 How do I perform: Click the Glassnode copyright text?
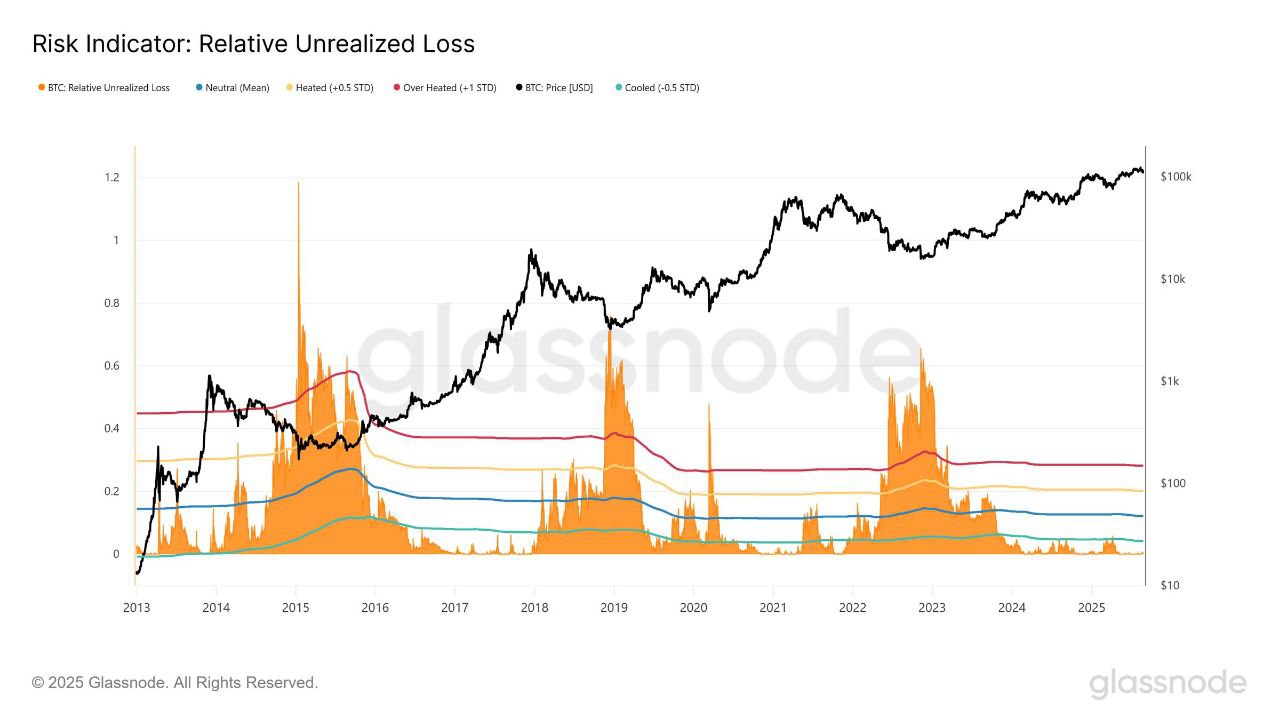pos(175,683)
